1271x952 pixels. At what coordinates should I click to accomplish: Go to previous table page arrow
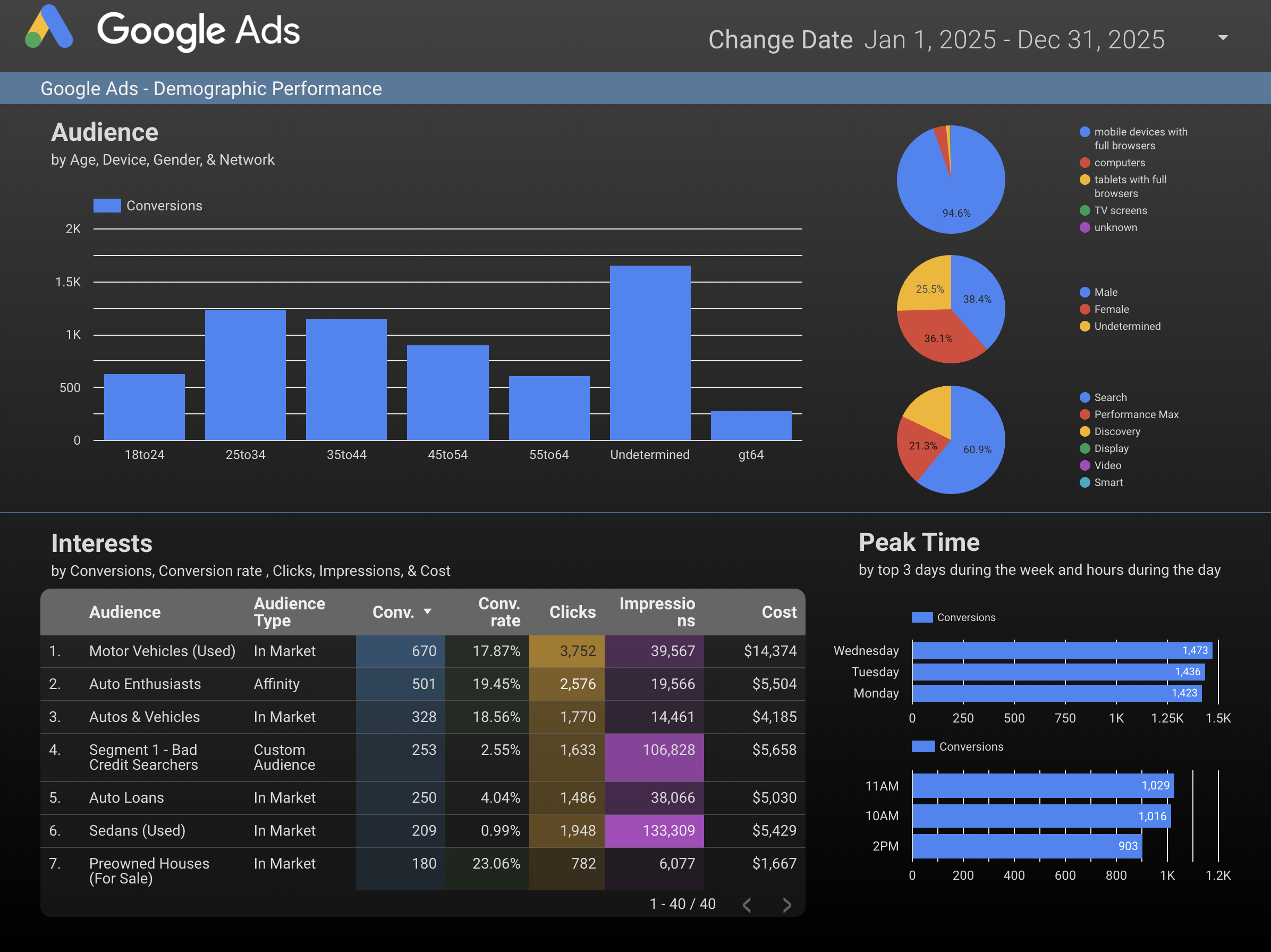(747, 905)
